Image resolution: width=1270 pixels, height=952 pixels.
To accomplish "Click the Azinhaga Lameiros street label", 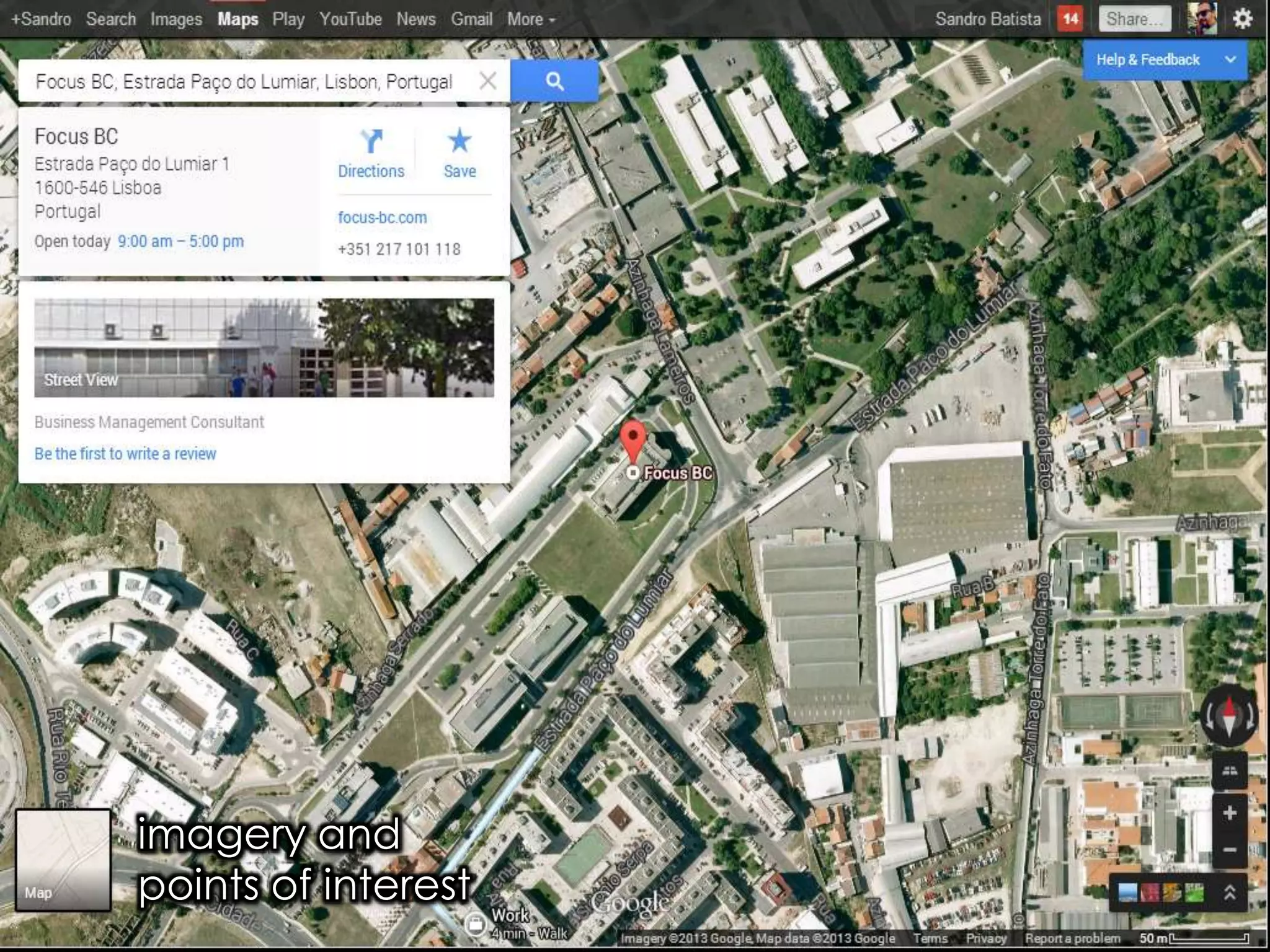I will tap(660, 330).
